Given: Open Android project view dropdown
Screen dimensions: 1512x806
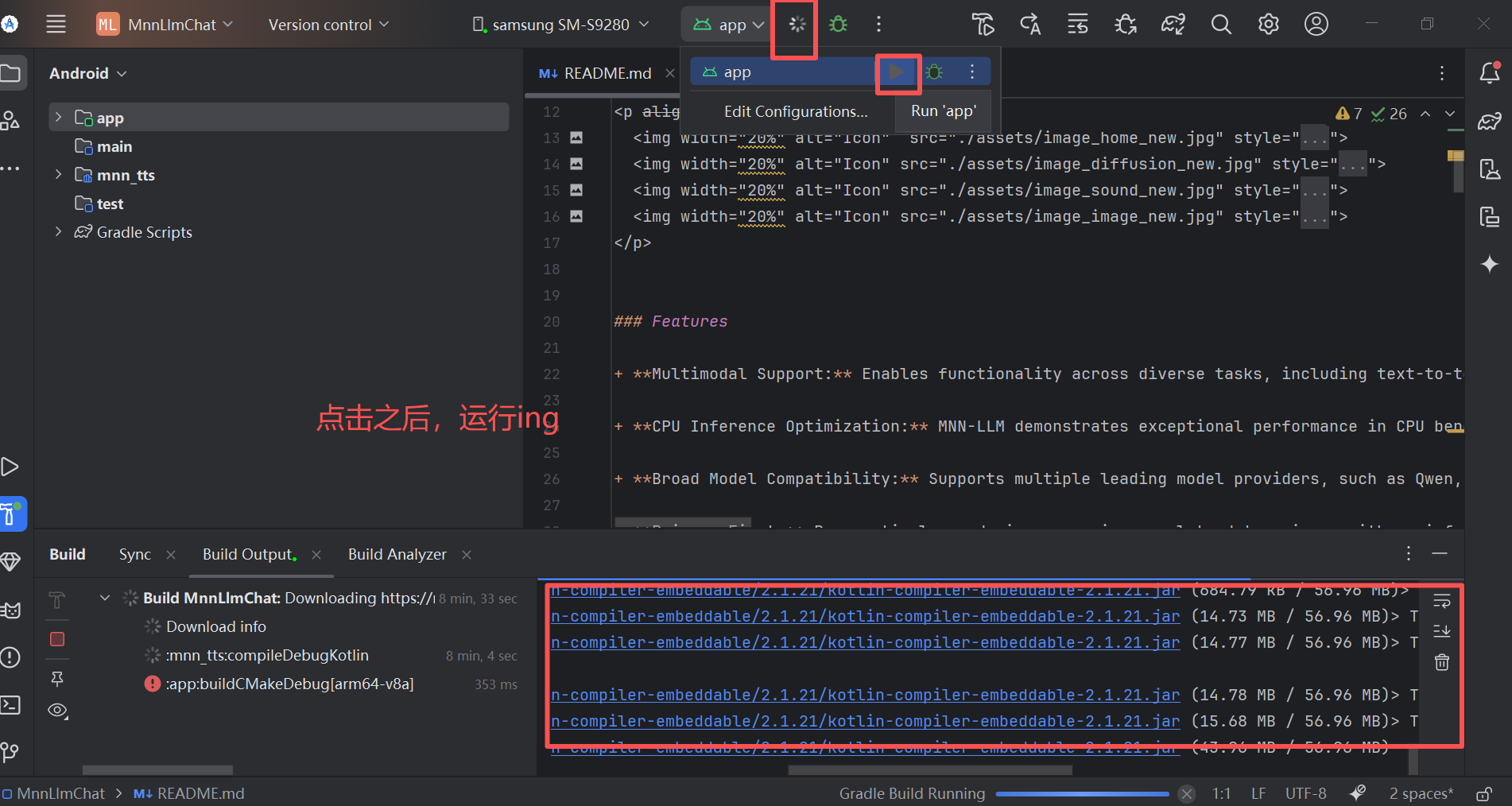Looking at the screenshot, I should point(87,73).
